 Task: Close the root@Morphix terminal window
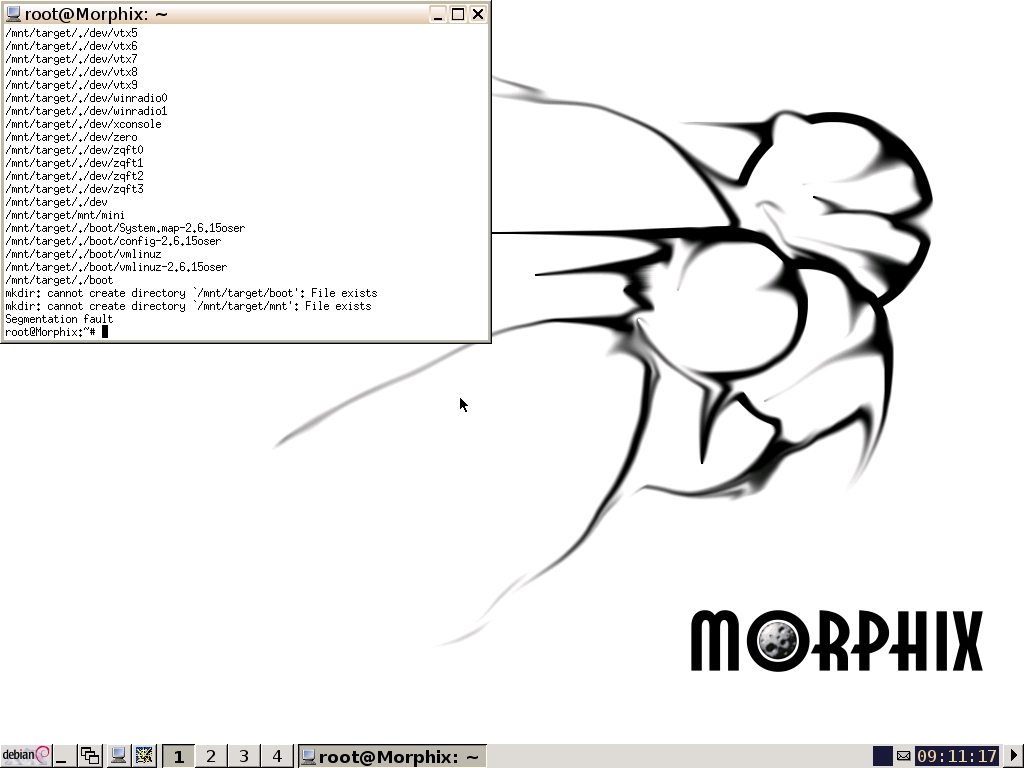coord(478,14)
